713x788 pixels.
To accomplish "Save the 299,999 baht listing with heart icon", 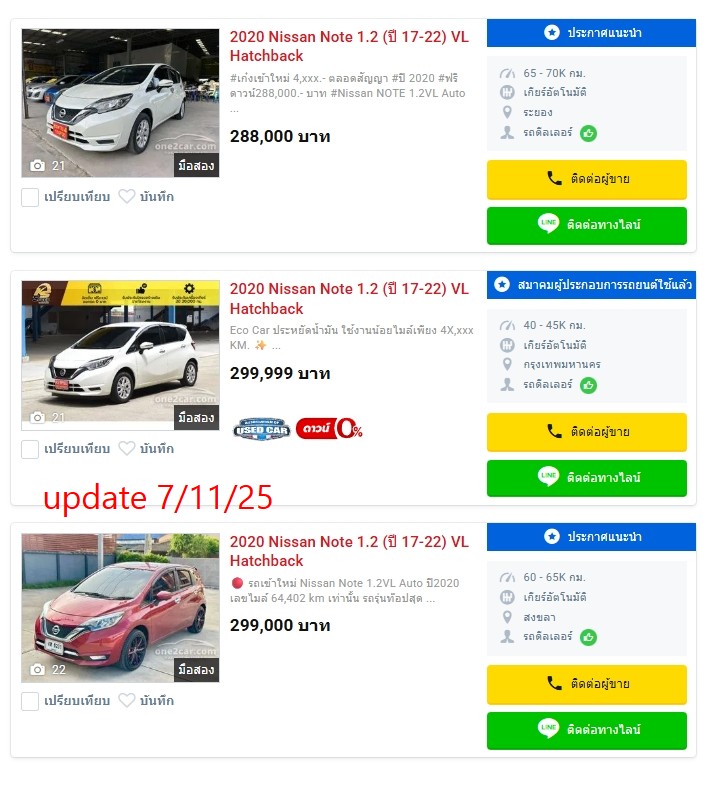I will pyautogui.click(x=127, y=448).
